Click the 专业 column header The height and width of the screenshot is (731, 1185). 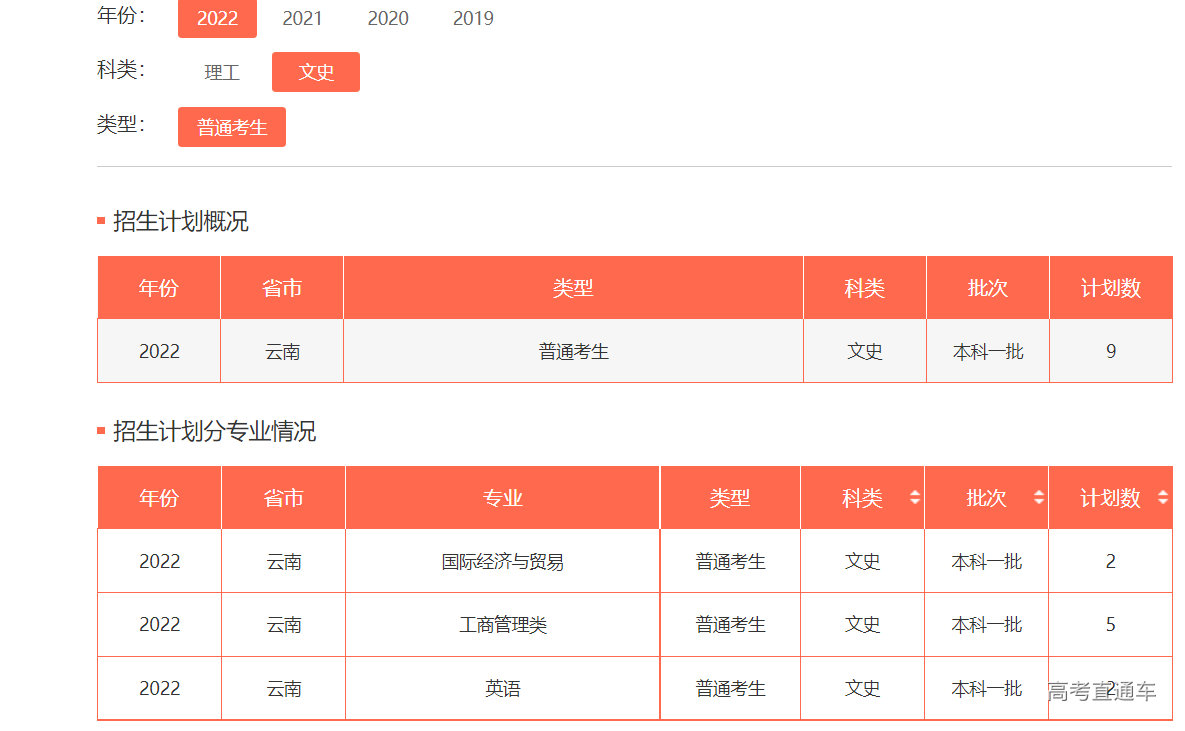coord(502,498)
